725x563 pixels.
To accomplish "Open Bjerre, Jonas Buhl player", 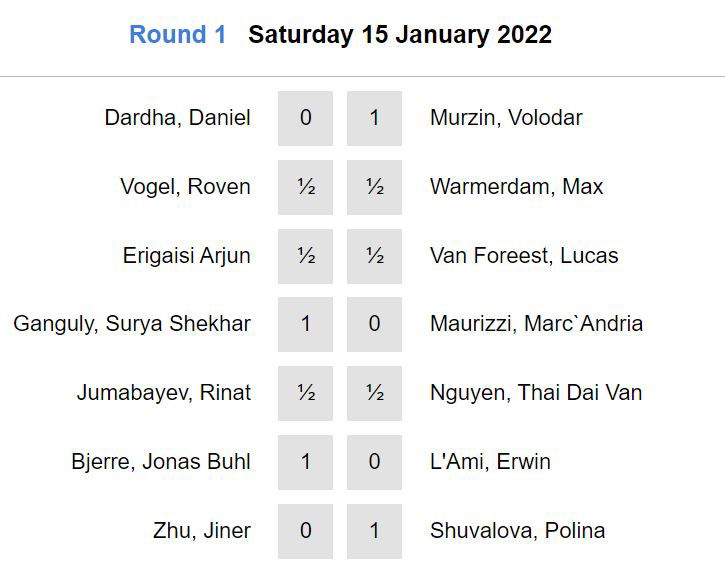I will click(161, 462).
